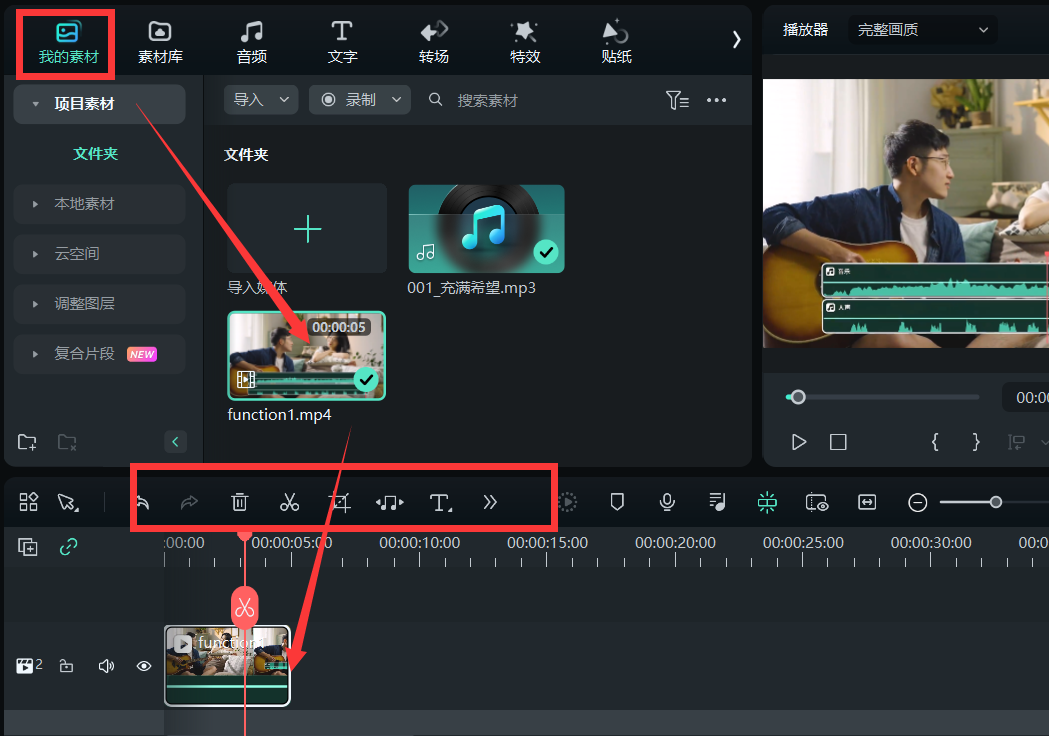This screenshot has height=736, width=1049.
Task: Select the crop tool in timeline toolbar
Action: [340, 502]
